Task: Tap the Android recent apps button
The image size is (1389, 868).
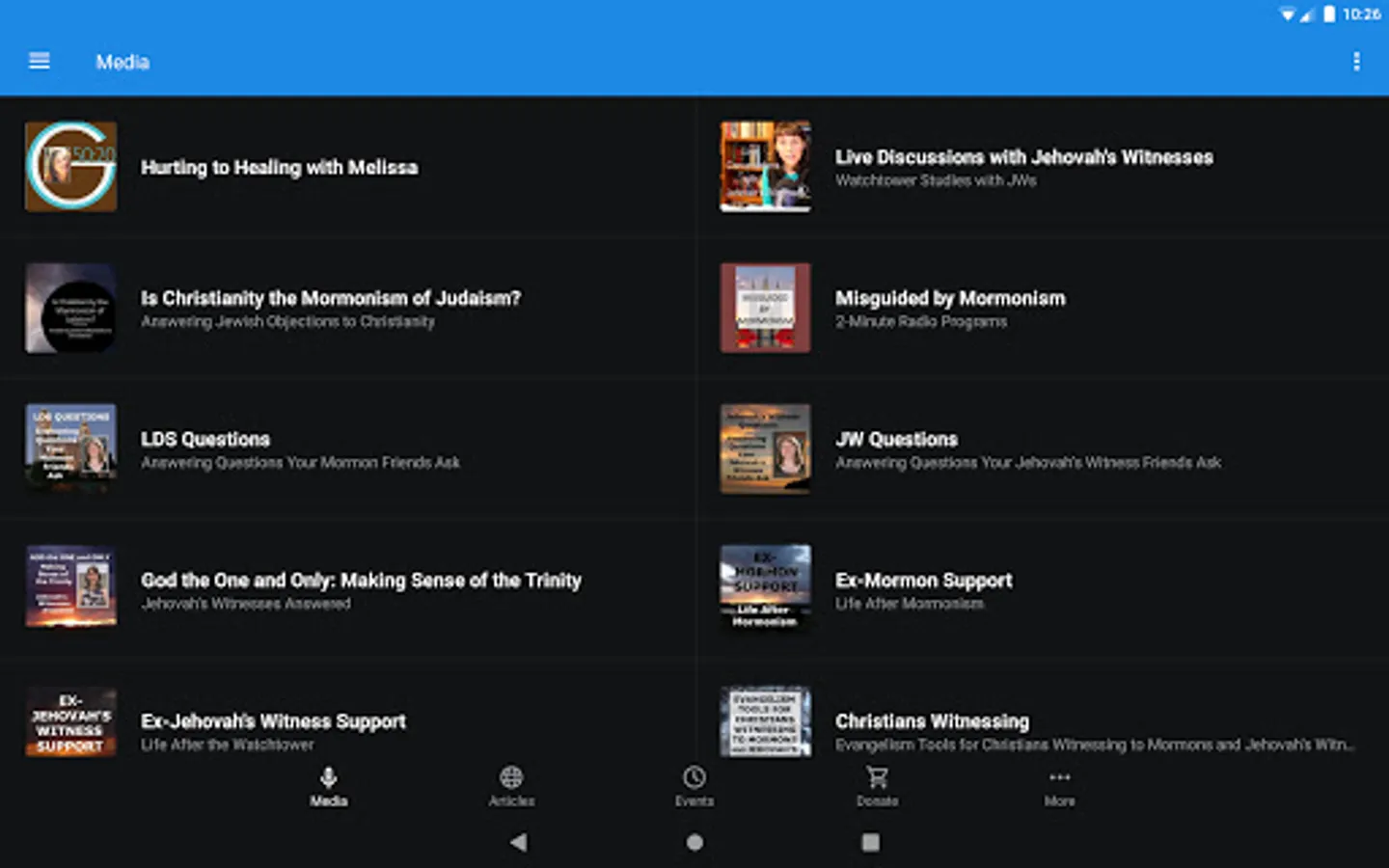Action: coord(870,842)
